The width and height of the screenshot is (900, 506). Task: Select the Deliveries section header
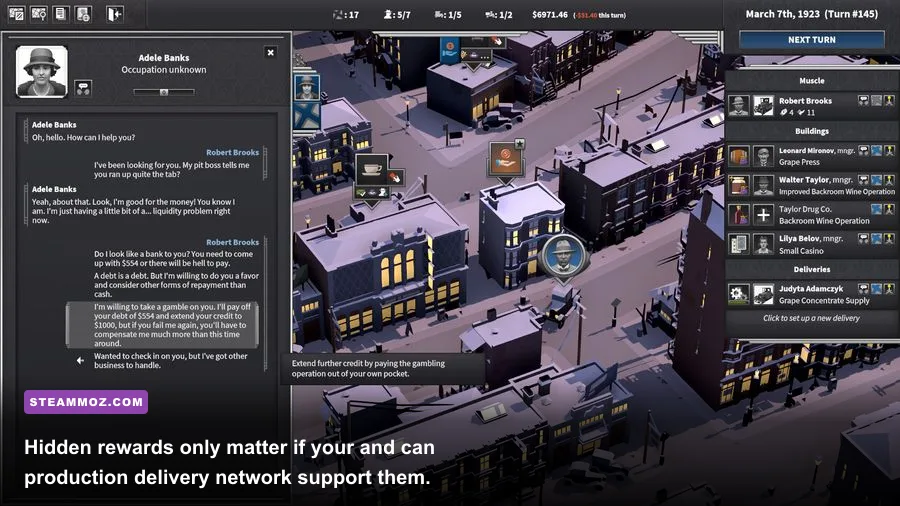pyautogui.click(x=812, y=269)
